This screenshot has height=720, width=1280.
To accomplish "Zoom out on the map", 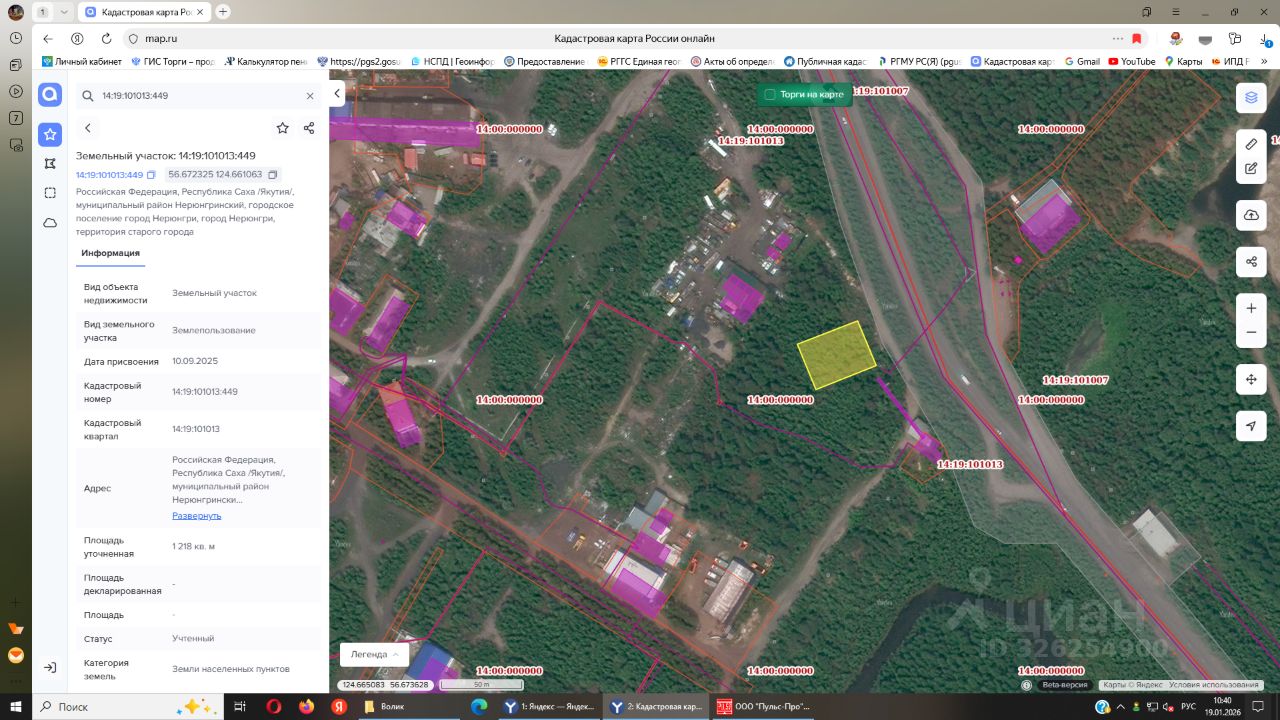I will point(1251,333).
